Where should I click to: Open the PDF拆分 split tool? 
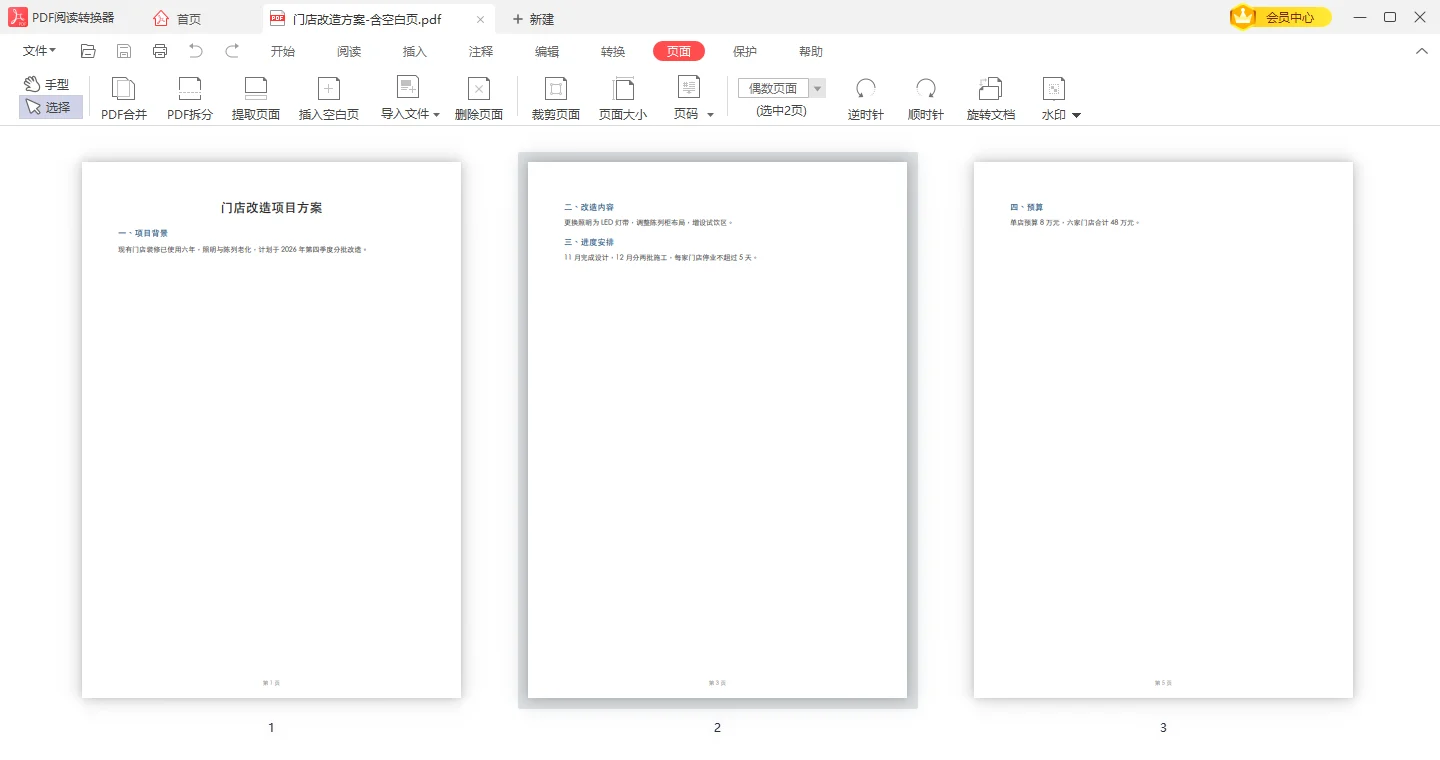pyautogui.click(x=190, y=89)
